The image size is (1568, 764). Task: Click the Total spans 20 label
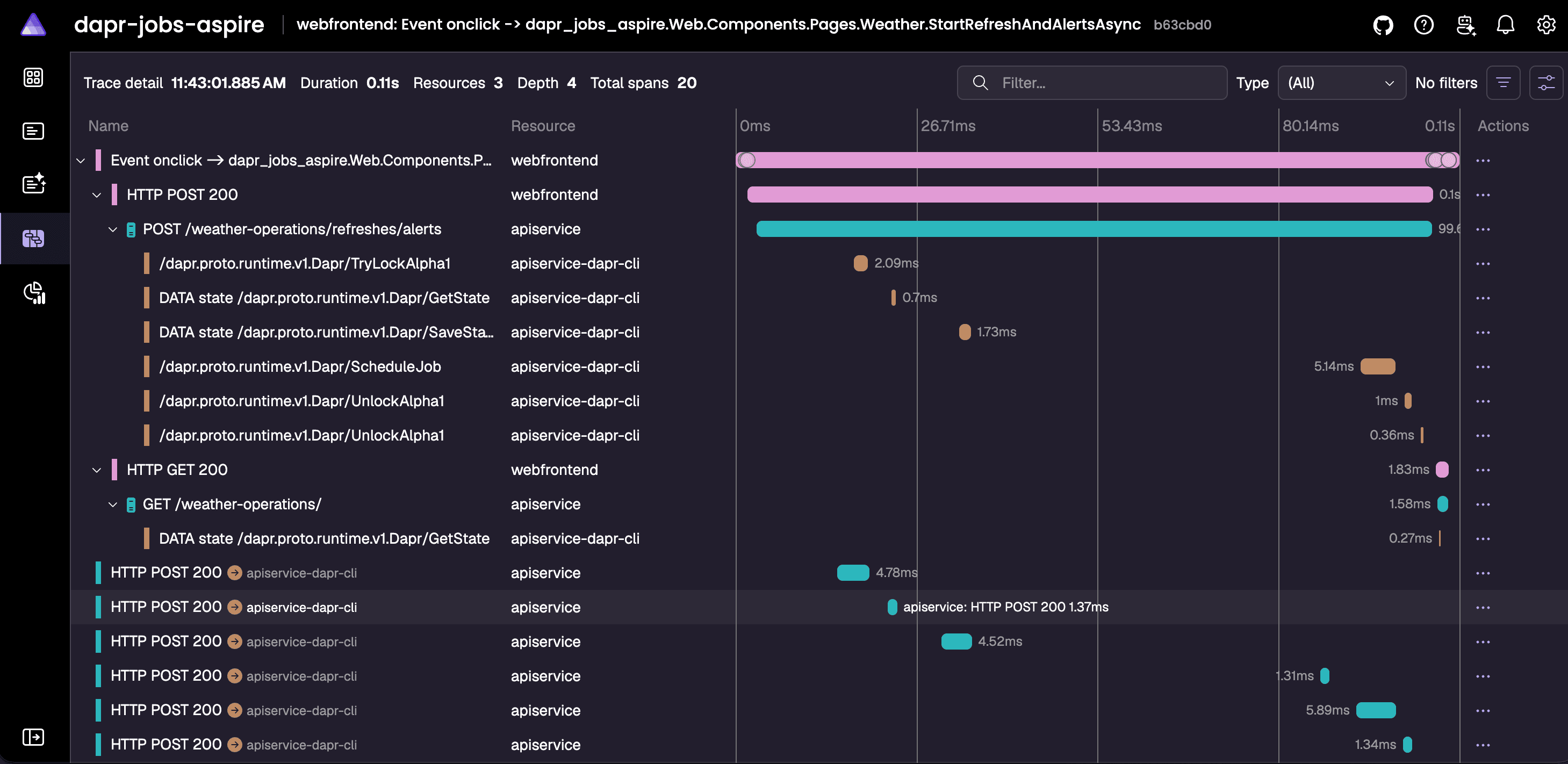(x=643, y=83)
